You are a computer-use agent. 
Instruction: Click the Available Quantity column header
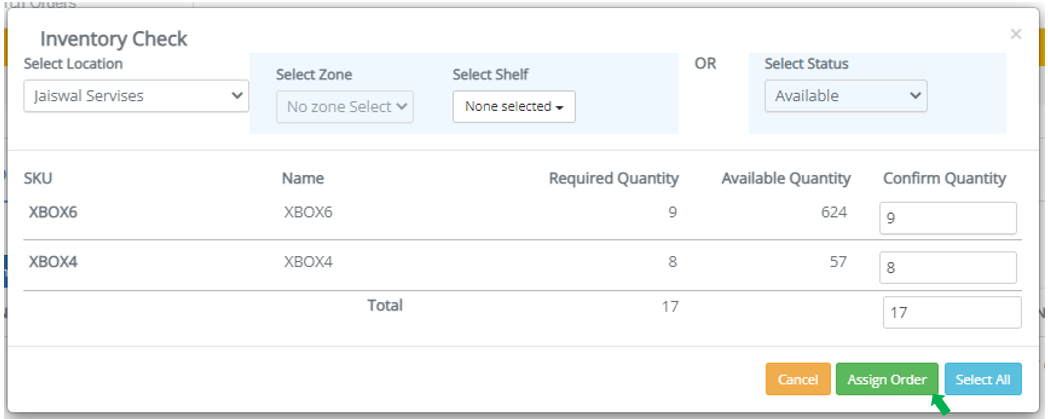tap(785, 178)
